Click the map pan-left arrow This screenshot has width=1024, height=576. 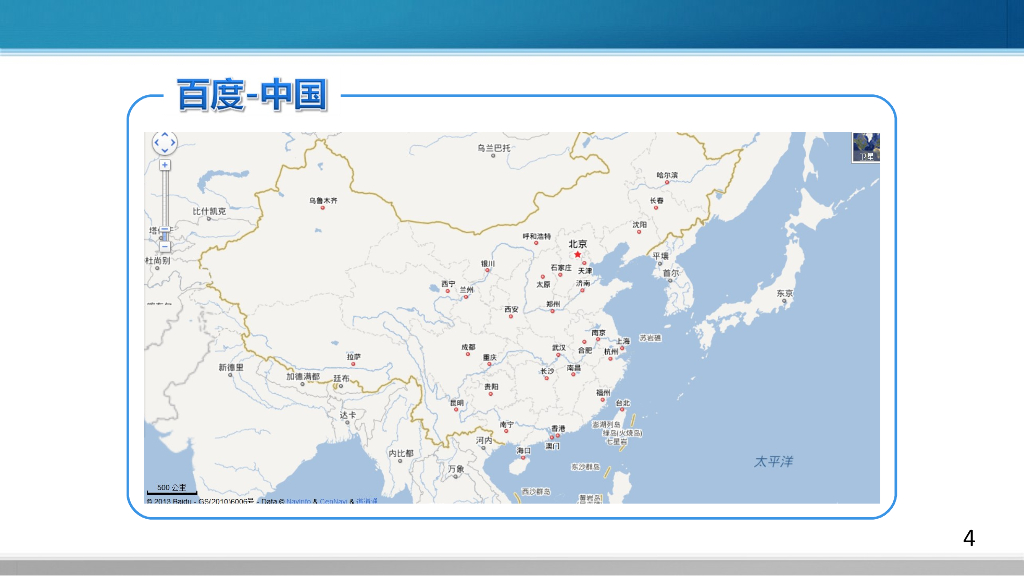(157, 142)
